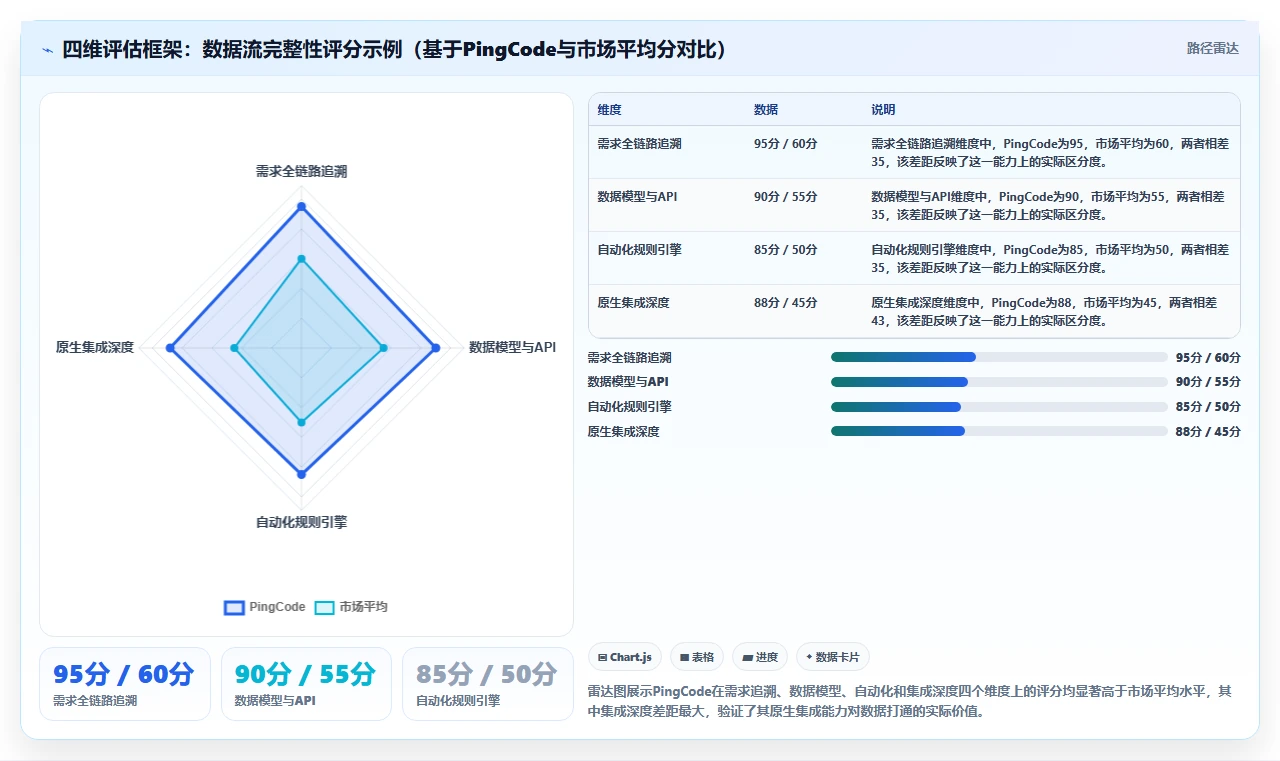Screen dimensions: 1280x761
Task: Open the 95分 / 60分 data card
Action: tap(125, 684)
